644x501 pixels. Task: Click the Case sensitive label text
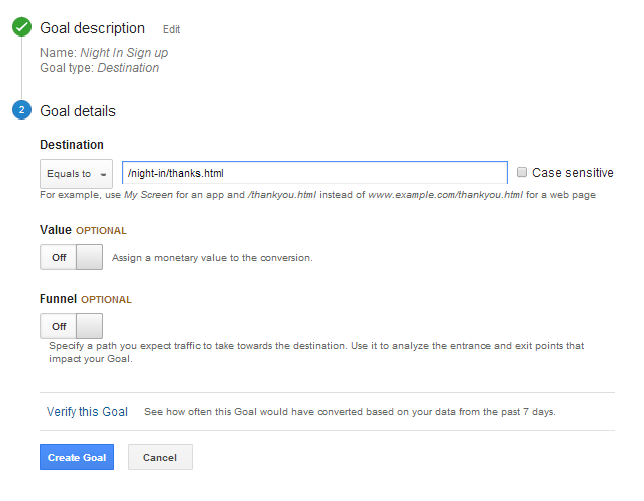coord(573,173)
